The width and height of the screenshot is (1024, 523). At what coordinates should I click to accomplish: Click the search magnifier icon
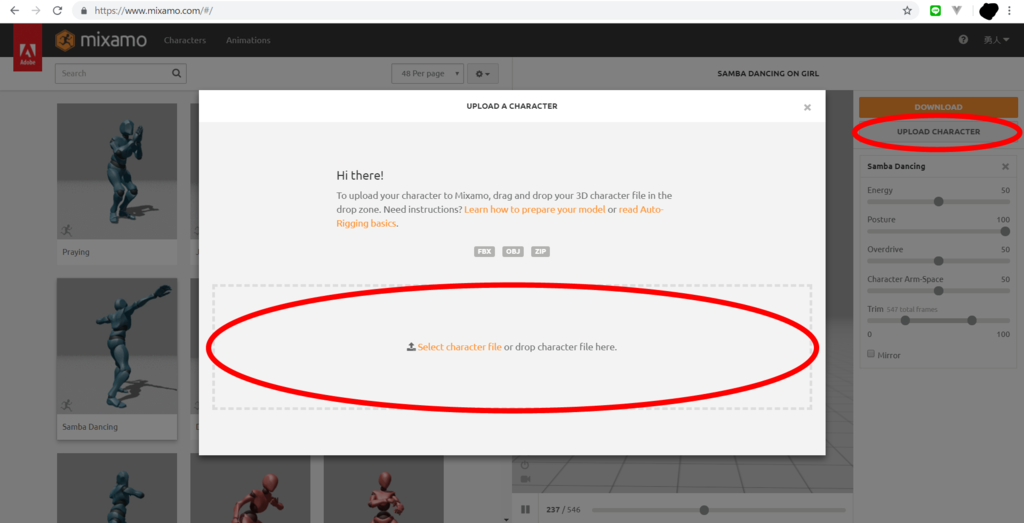coord(176,73)
